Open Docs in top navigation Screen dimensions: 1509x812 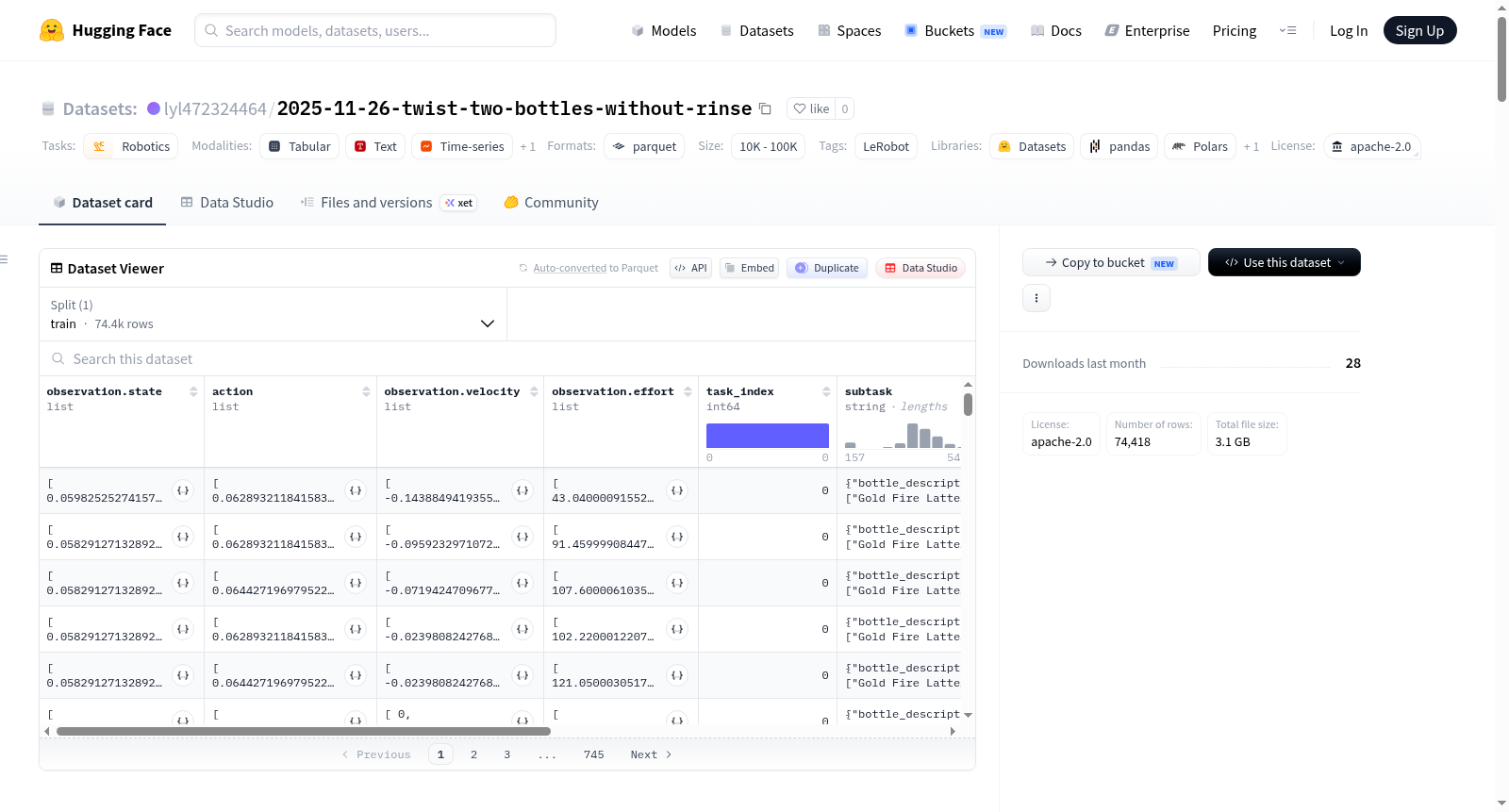point(1056,31)
